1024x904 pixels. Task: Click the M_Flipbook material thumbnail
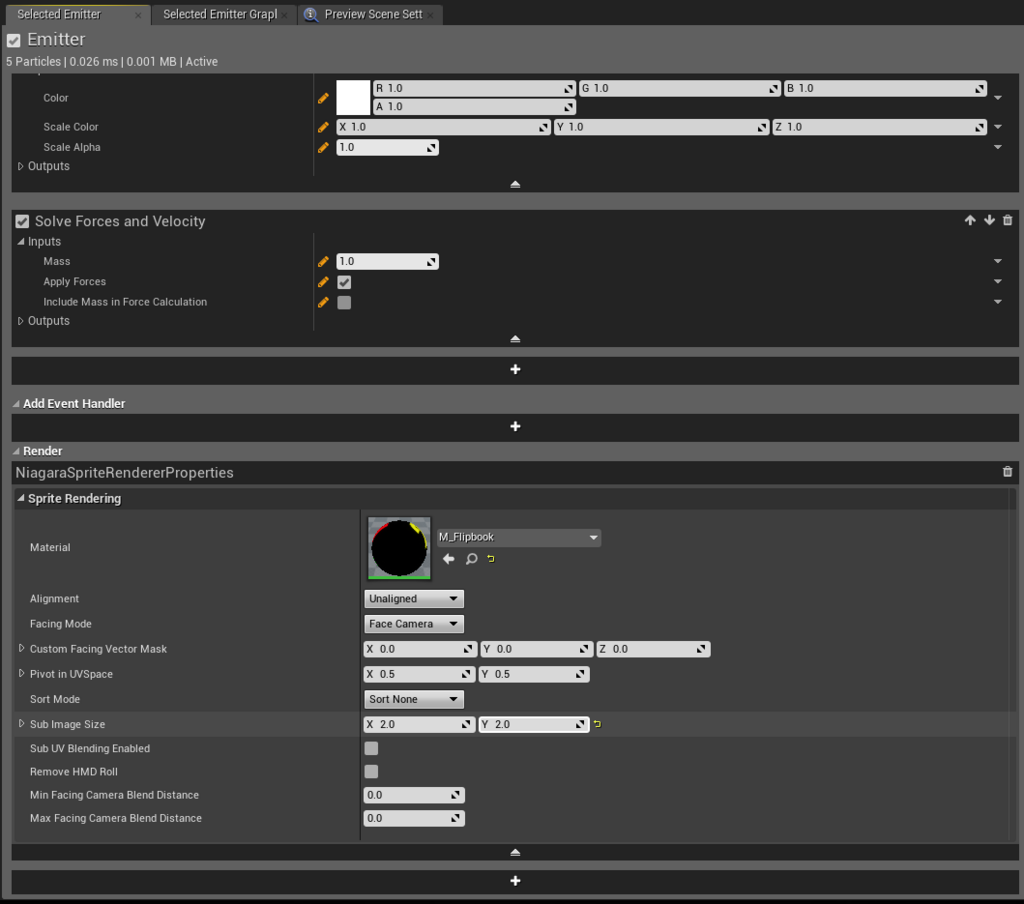click(x=399, y=548)
